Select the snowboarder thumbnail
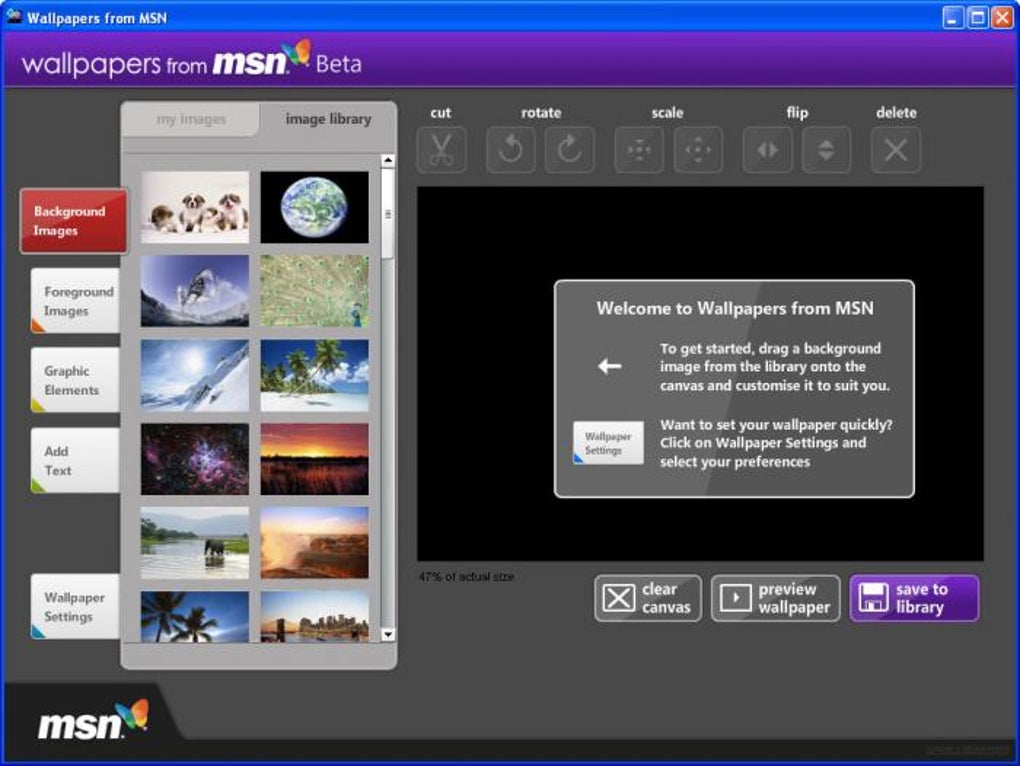 195,291
